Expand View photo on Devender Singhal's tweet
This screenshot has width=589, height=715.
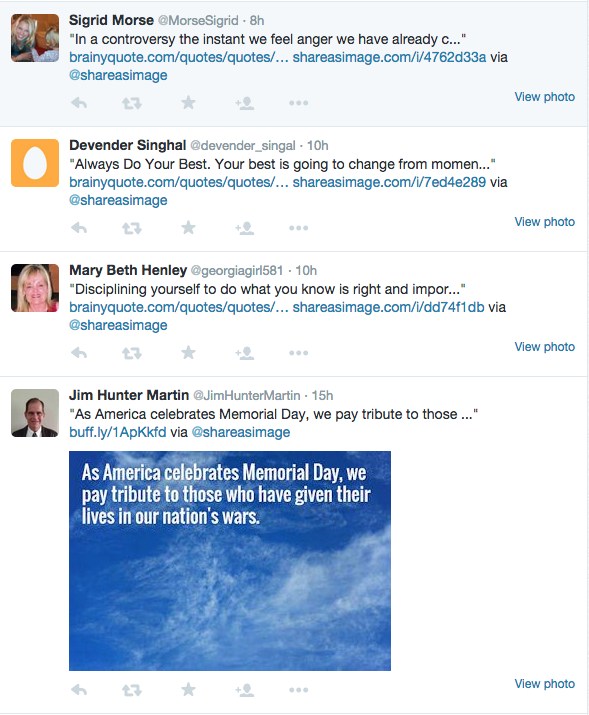coord(545,222)
